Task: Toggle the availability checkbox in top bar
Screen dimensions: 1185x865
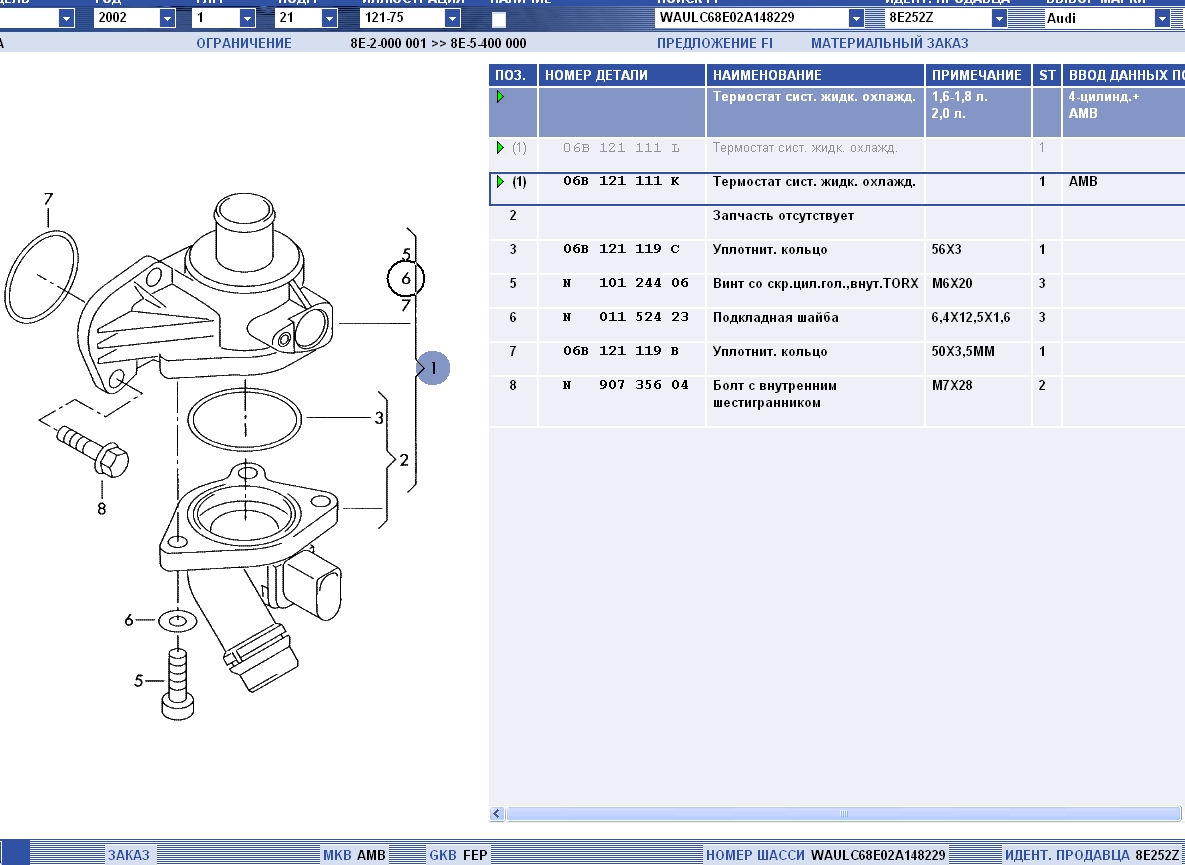Action: (x=499, y=19)
